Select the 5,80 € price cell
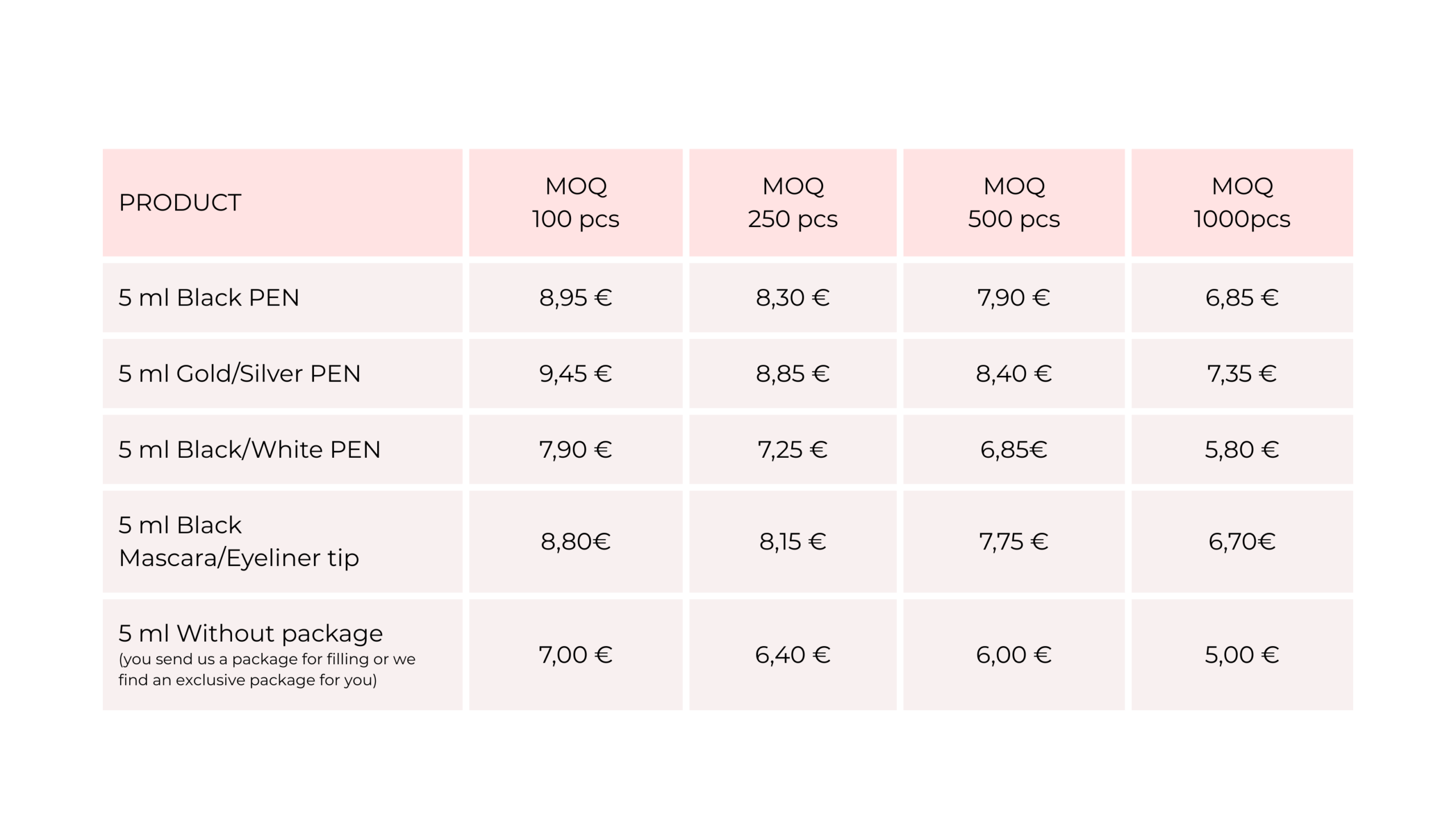1456x819 pixels. 1242,450
